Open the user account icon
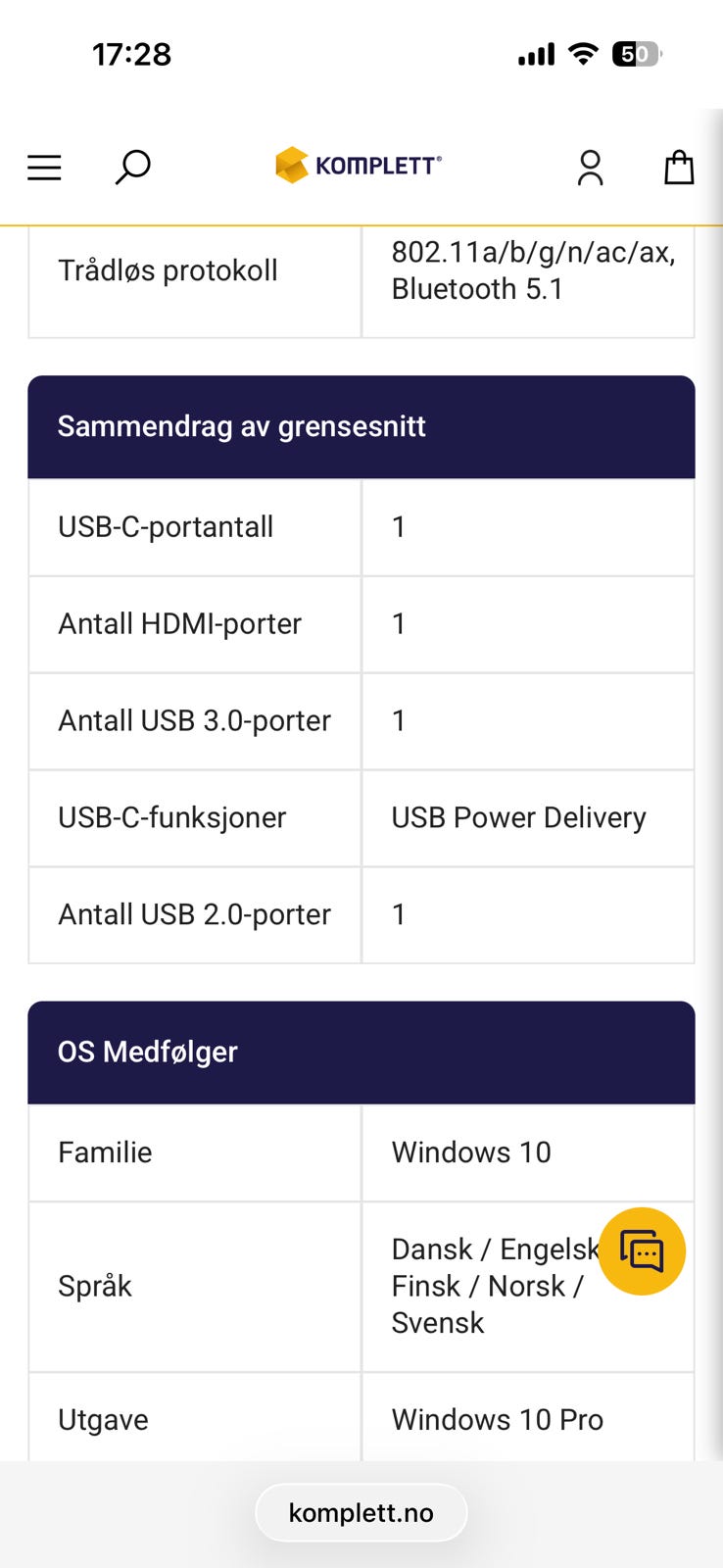Image resolution: width=723 pixels, height=1568 pixels. [590, 168]
